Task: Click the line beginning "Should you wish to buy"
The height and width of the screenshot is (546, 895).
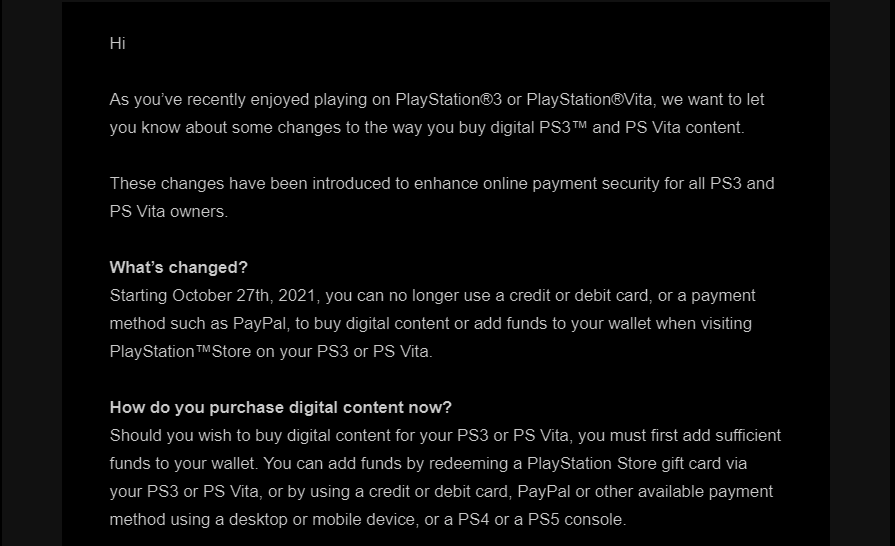Action: coord(445,436)
